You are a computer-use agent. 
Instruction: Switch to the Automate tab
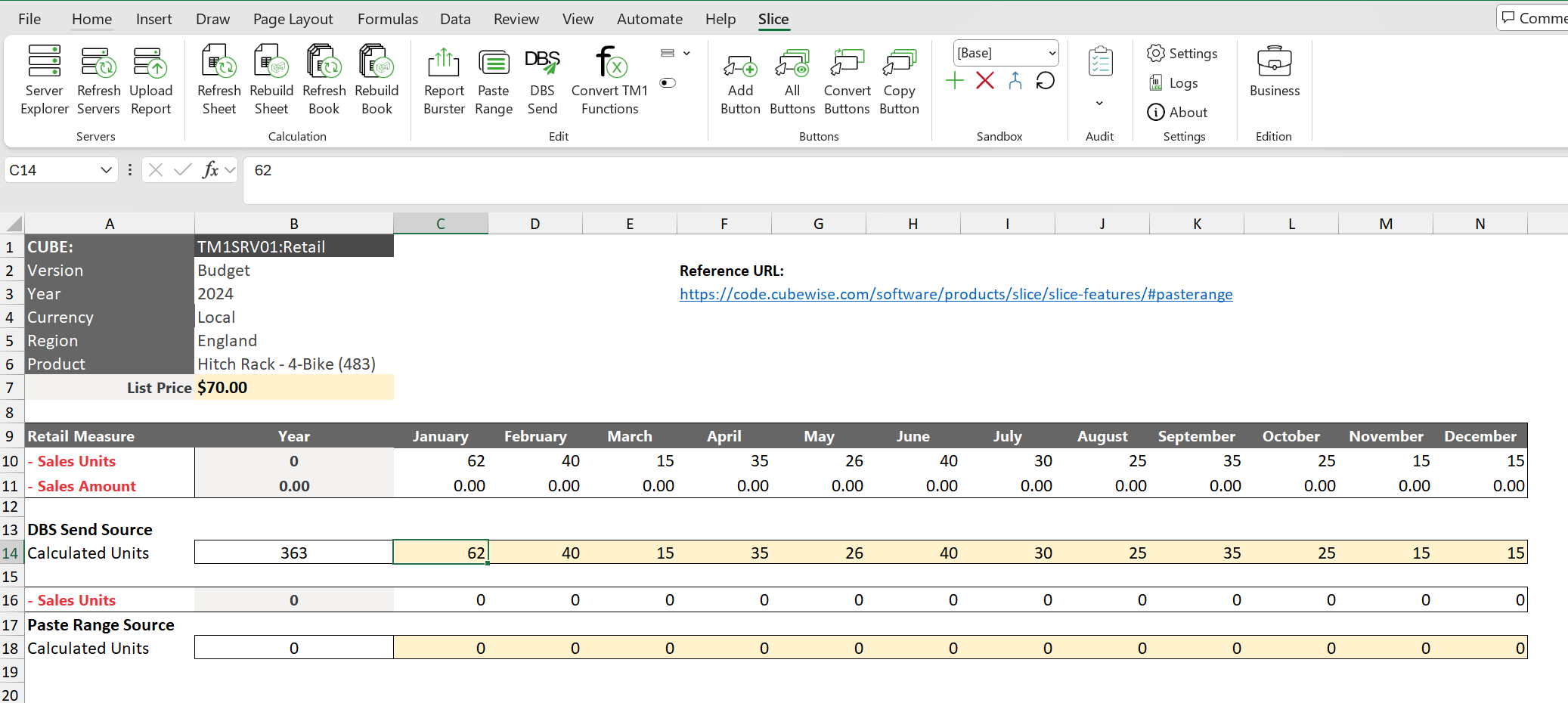649,19
